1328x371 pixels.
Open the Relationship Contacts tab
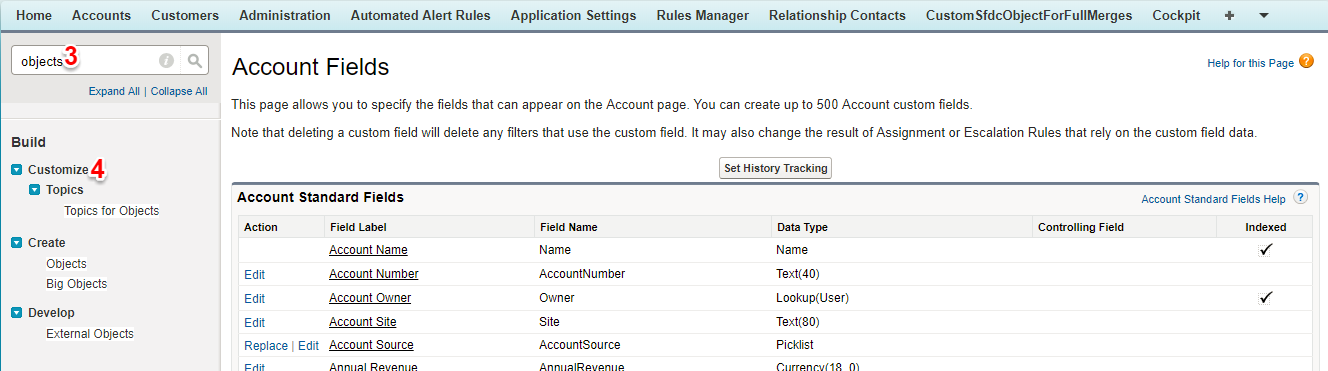pos(837,15)
